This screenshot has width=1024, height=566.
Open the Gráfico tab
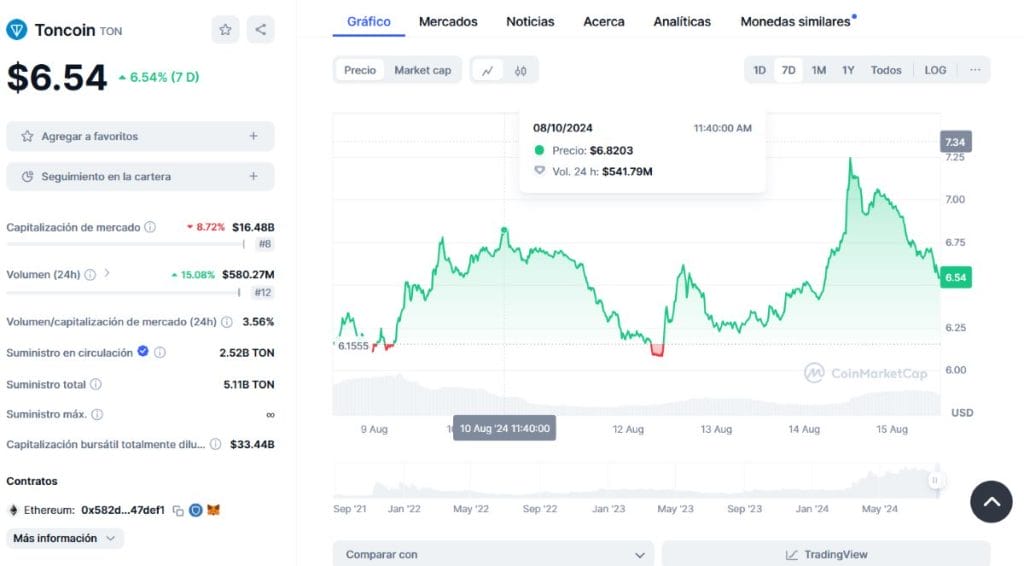coord(368,22)
